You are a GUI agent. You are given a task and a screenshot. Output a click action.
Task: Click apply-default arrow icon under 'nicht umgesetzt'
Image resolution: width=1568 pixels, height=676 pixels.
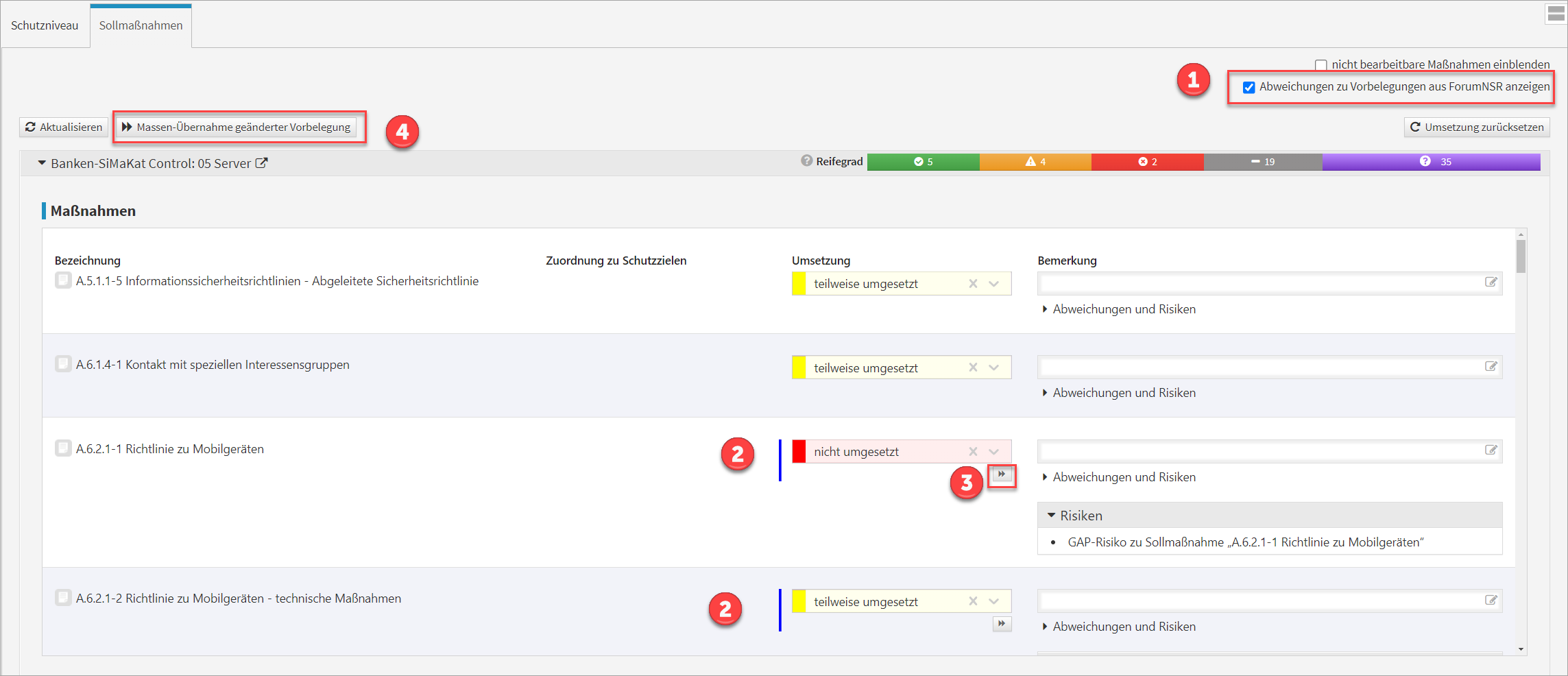[x=1002, y=474]
